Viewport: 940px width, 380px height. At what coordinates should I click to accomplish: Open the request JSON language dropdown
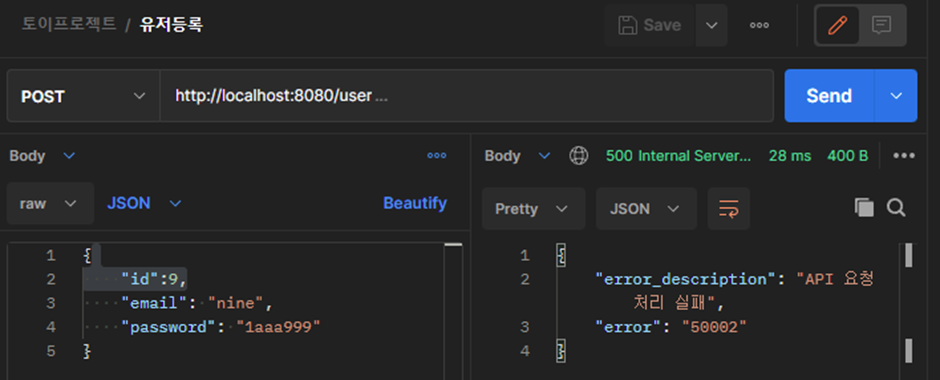tap(144, 203)
